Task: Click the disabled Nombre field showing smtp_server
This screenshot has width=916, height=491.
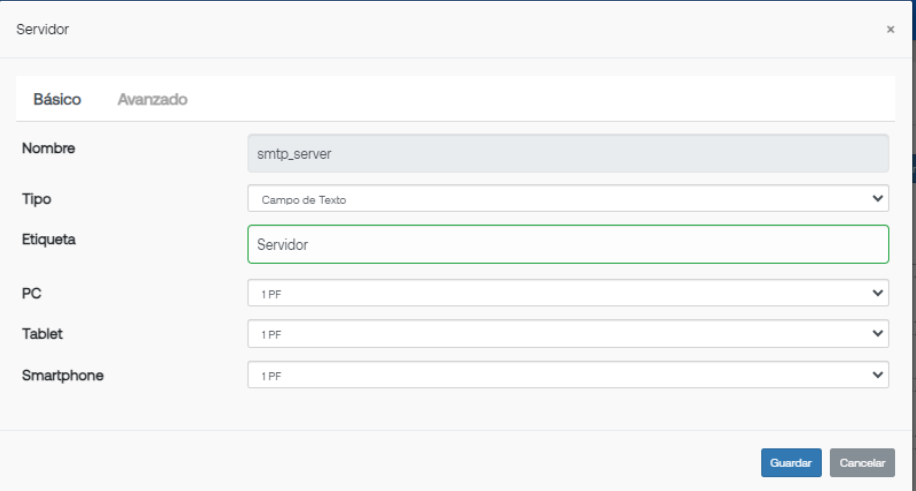Action: [x=568, y=154]
